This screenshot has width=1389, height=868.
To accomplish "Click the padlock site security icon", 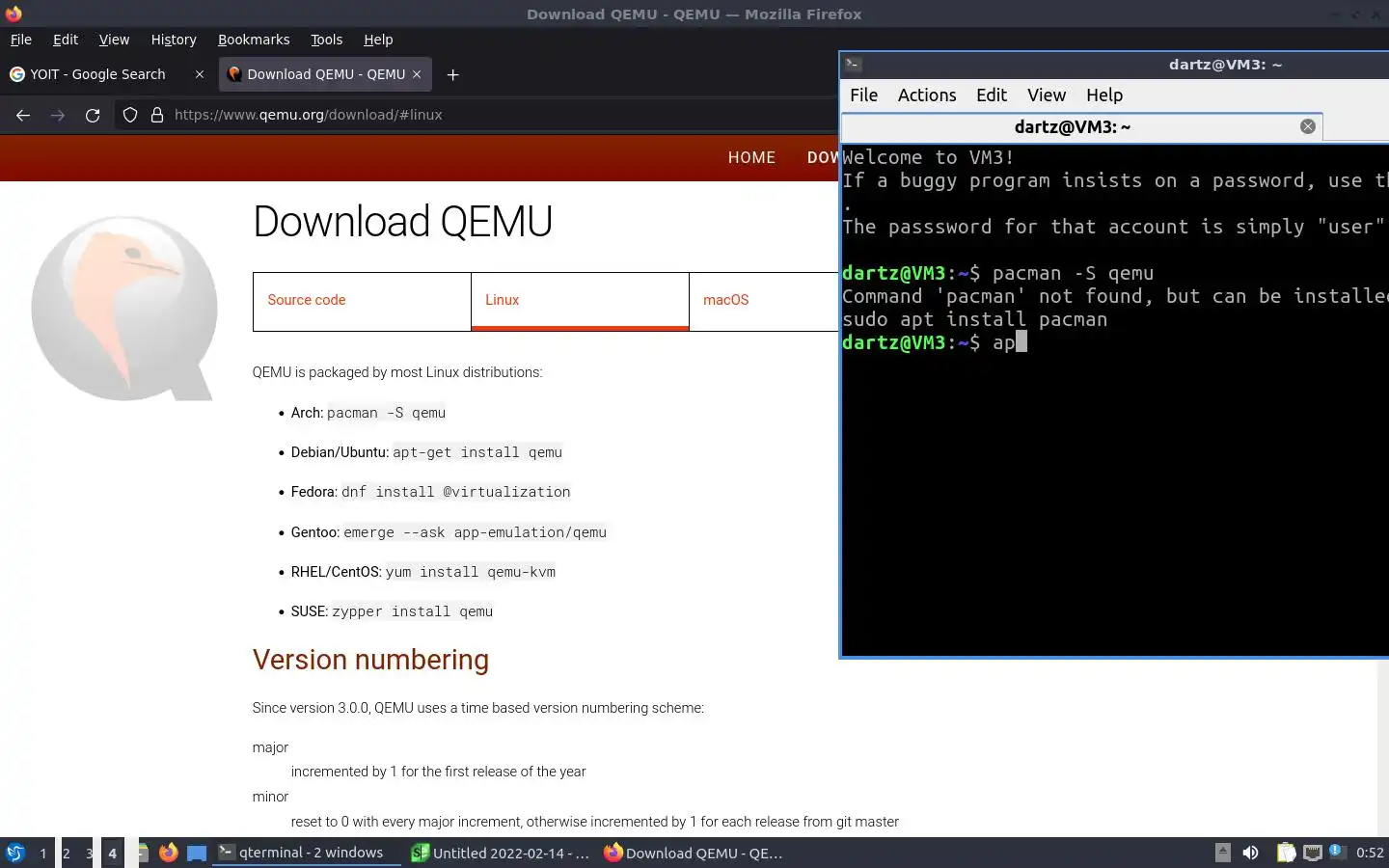I will [x=157, y=115].
